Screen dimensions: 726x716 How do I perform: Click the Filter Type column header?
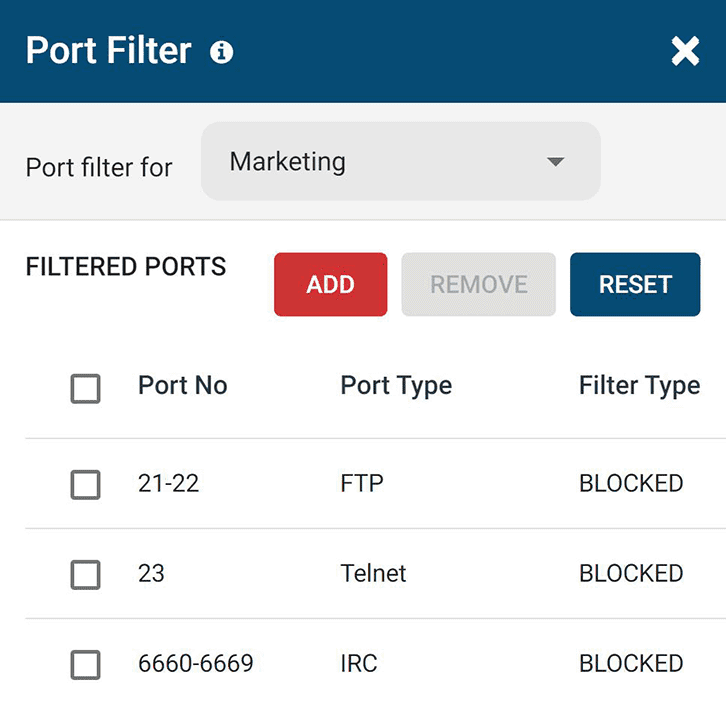[x=639, y=386]
